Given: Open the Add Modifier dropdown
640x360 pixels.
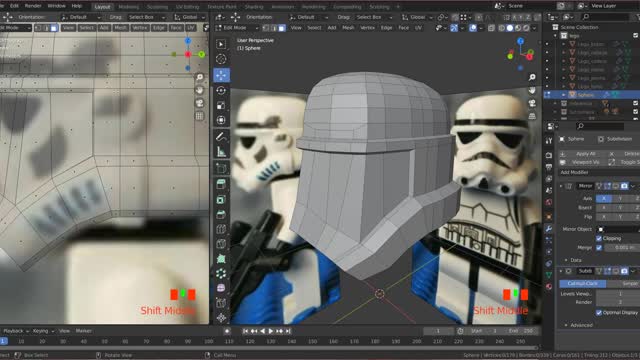Looking at the screenshot, I should click(598, 173).
